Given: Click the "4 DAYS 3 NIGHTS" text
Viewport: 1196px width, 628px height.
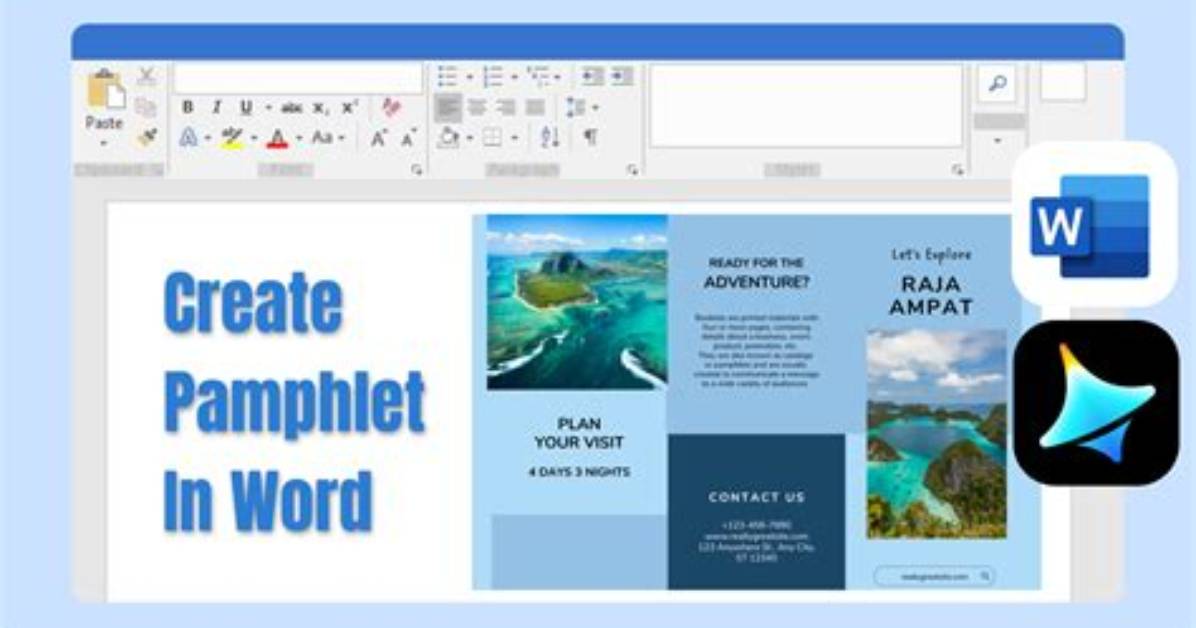Looking at the screenshot, I should tap(580, 472).
